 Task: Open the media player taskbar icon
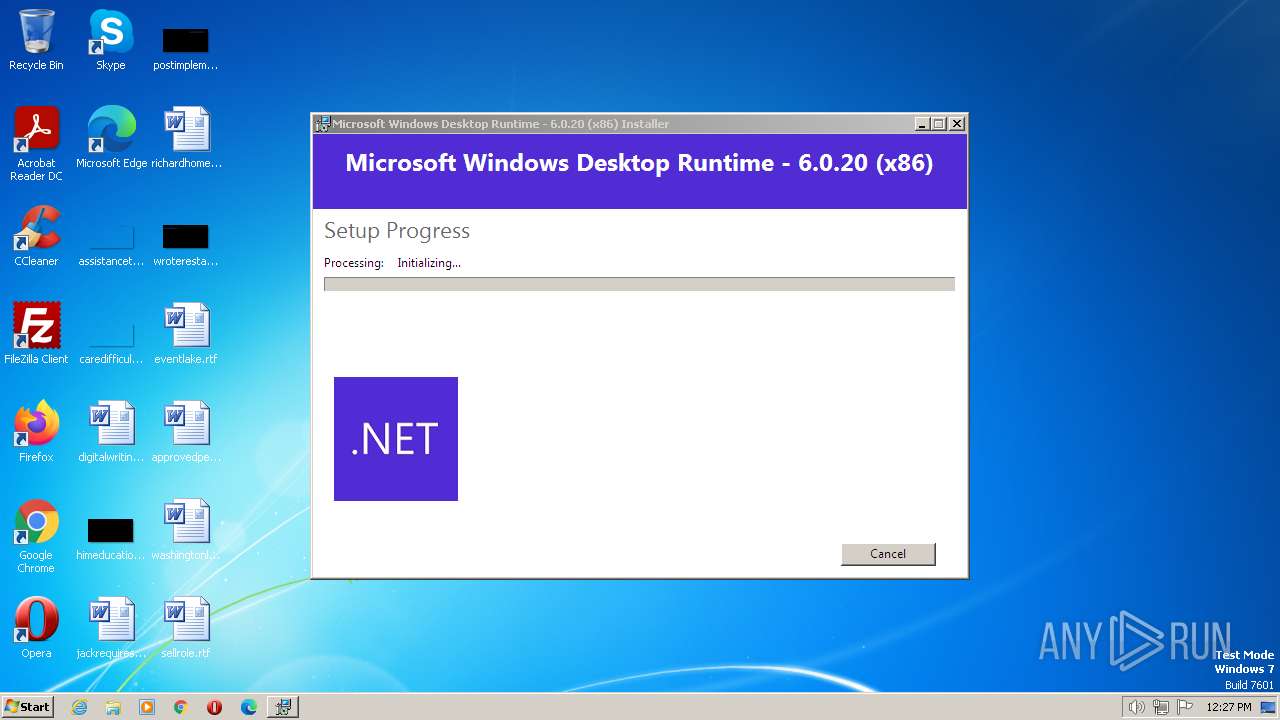click(147, 707)
